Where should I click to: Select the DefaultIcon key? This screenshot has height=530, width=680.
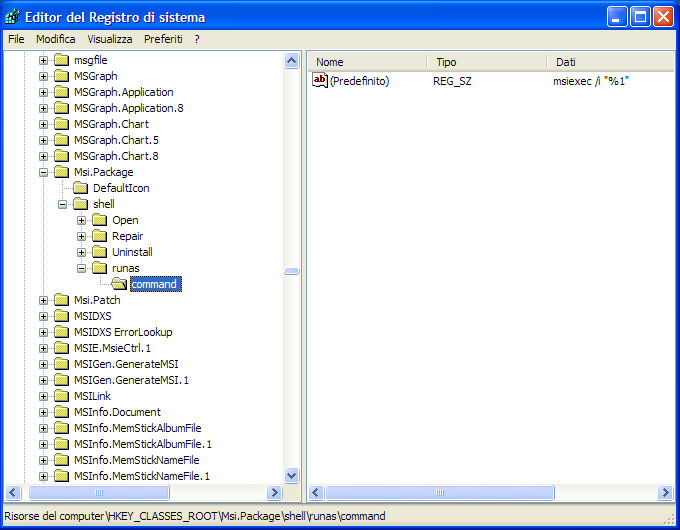[121, 188]
